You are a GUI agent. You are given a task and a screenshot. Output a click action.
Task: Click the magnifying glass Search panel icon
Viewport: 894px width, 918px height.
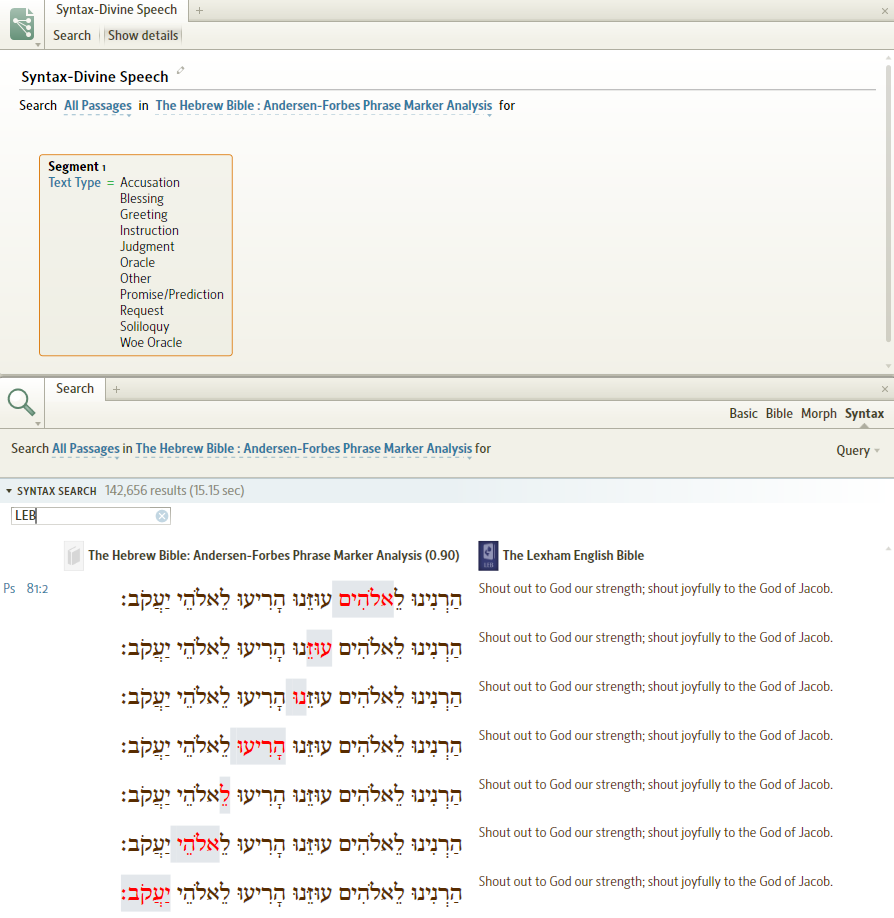pos(21,402)
